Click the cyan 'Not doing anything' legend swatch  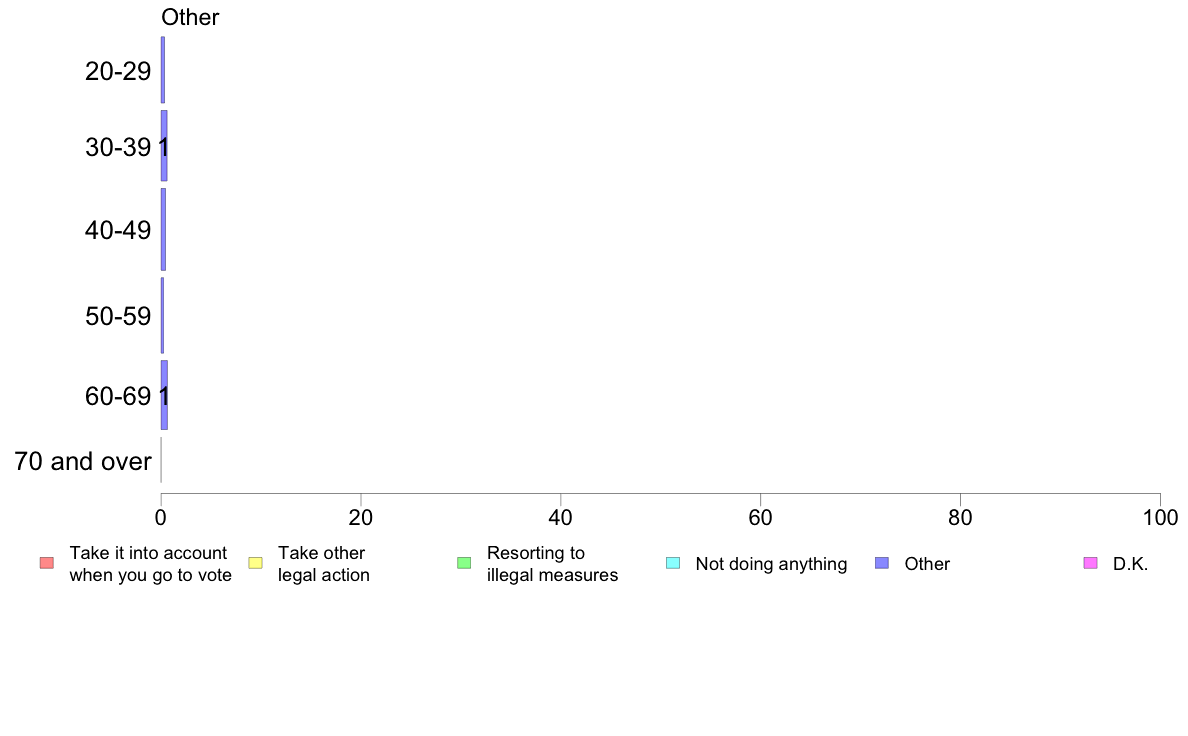pos(673,563)
